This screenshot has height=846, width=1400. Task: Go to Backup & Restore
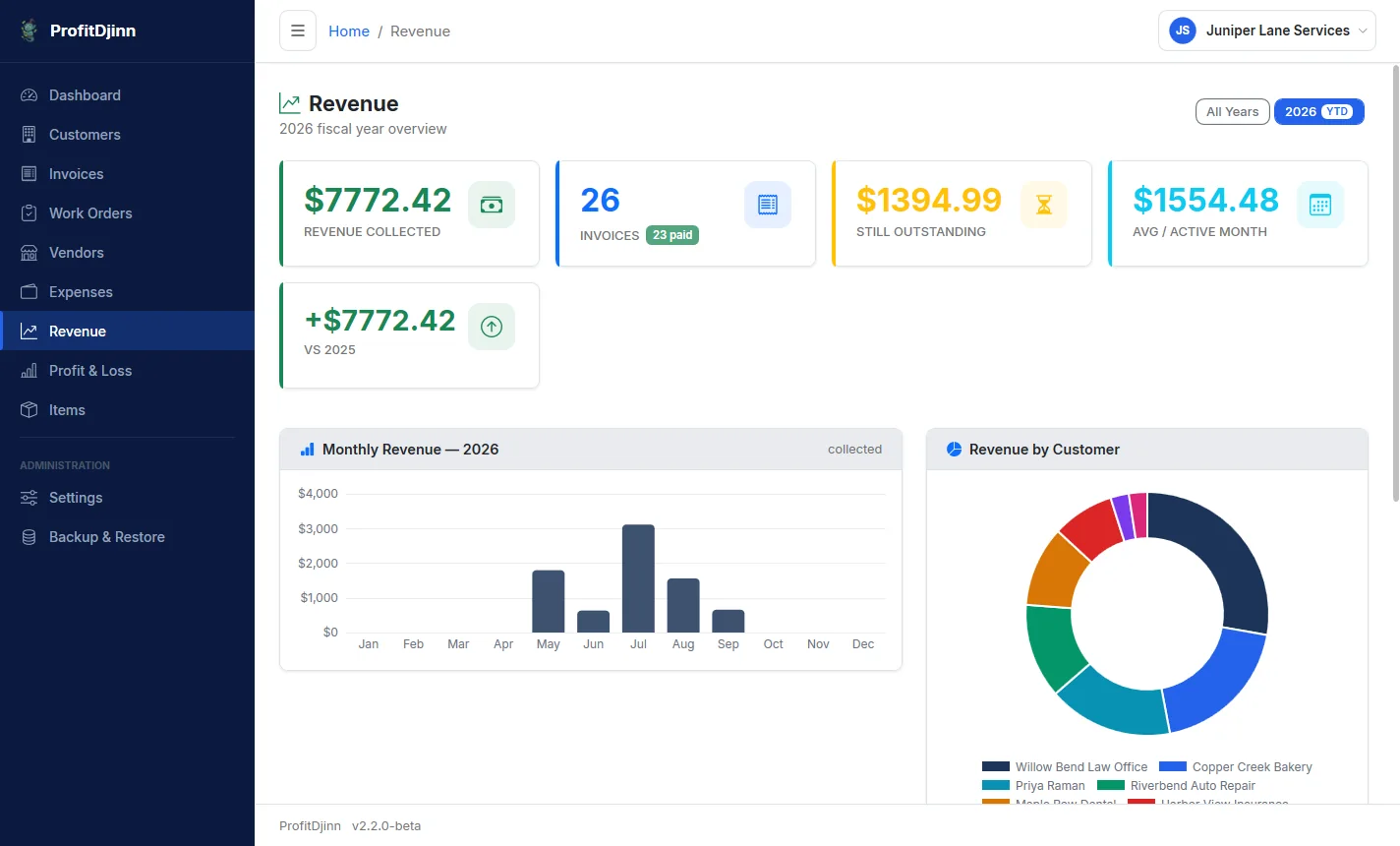tap(127, 537)
